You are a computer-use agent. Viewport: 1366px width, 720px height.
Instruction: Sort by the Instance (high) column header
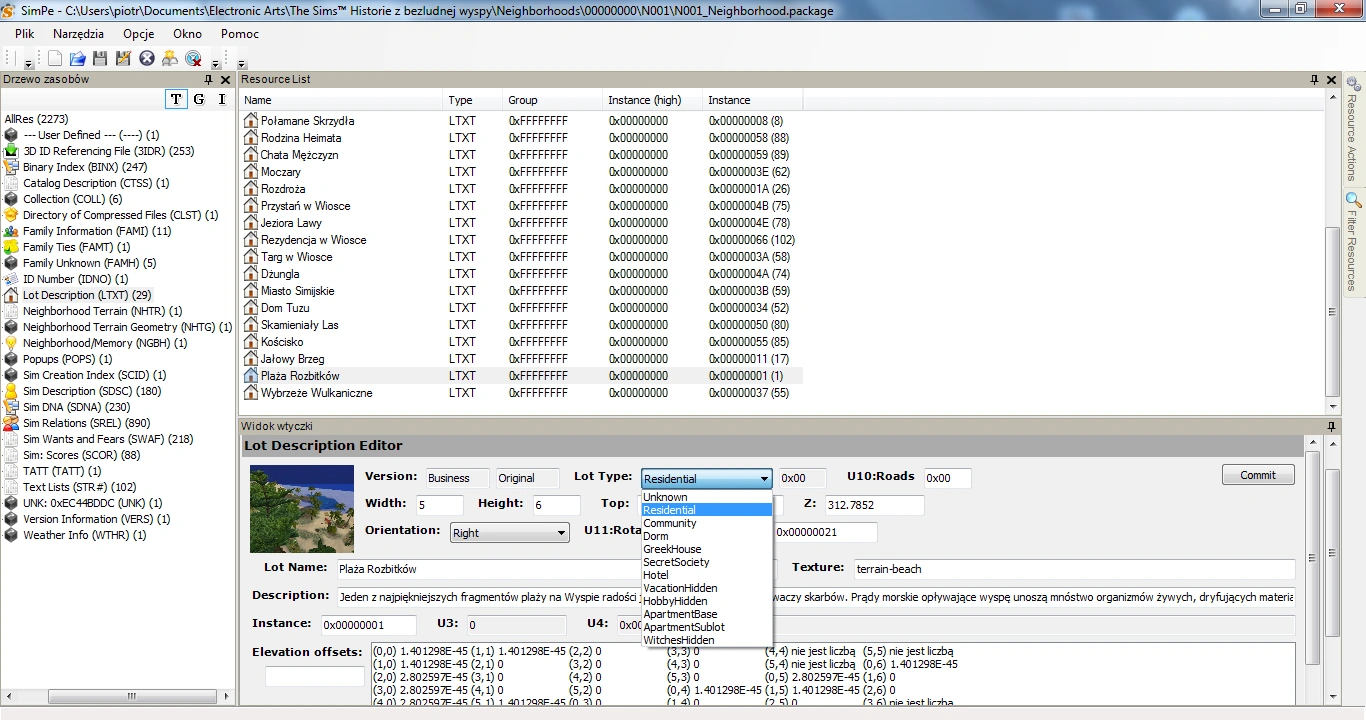tap(653, 100)
